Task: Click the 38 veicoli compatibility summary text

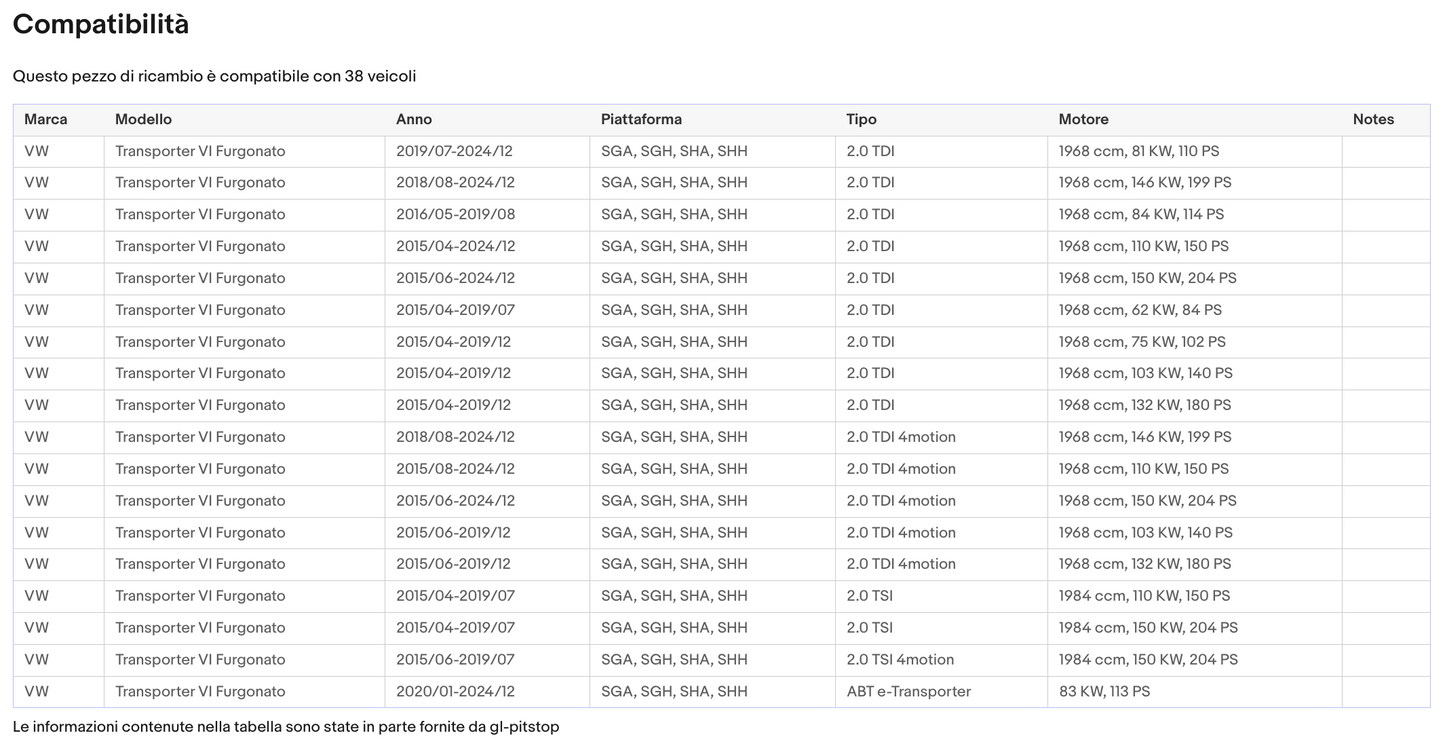Action: coord(214,76)
